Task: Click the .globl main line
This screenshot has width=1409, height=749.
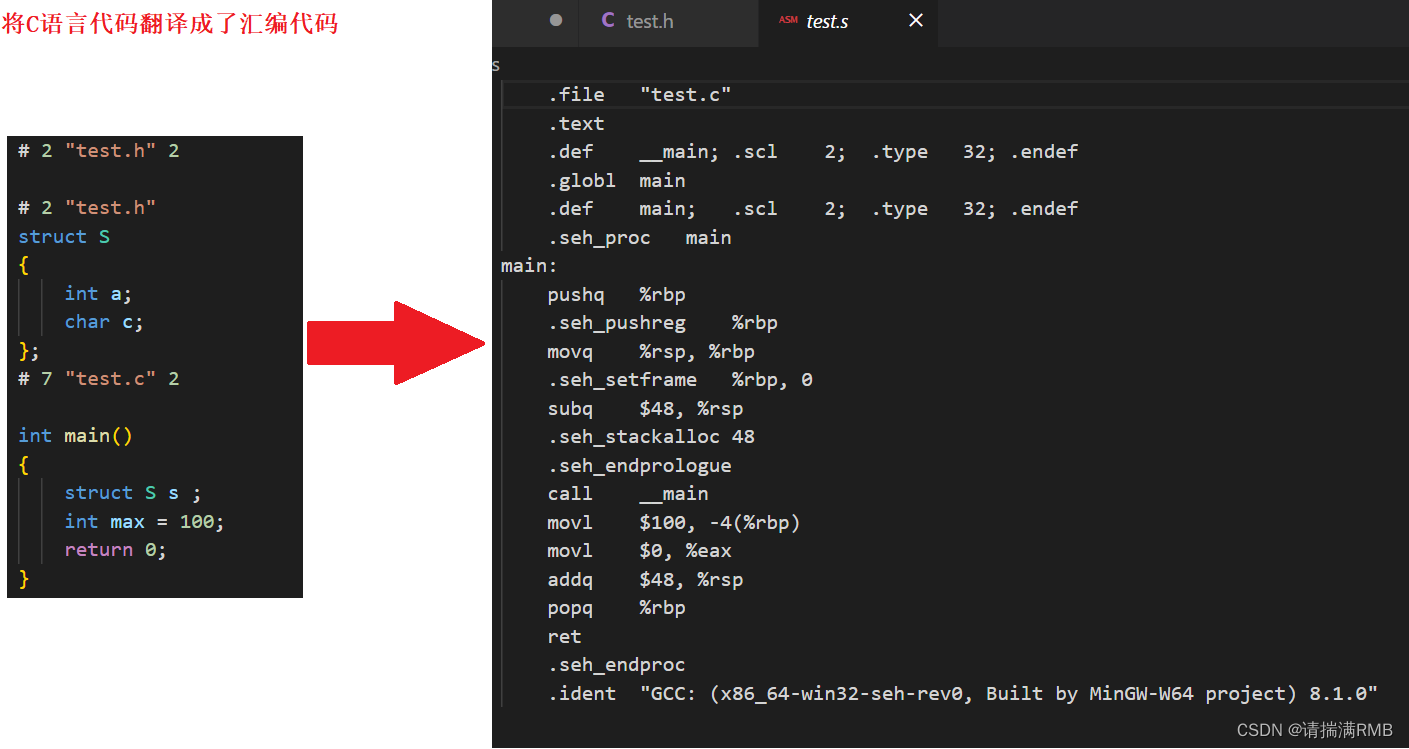Action: tap(616, 181)
